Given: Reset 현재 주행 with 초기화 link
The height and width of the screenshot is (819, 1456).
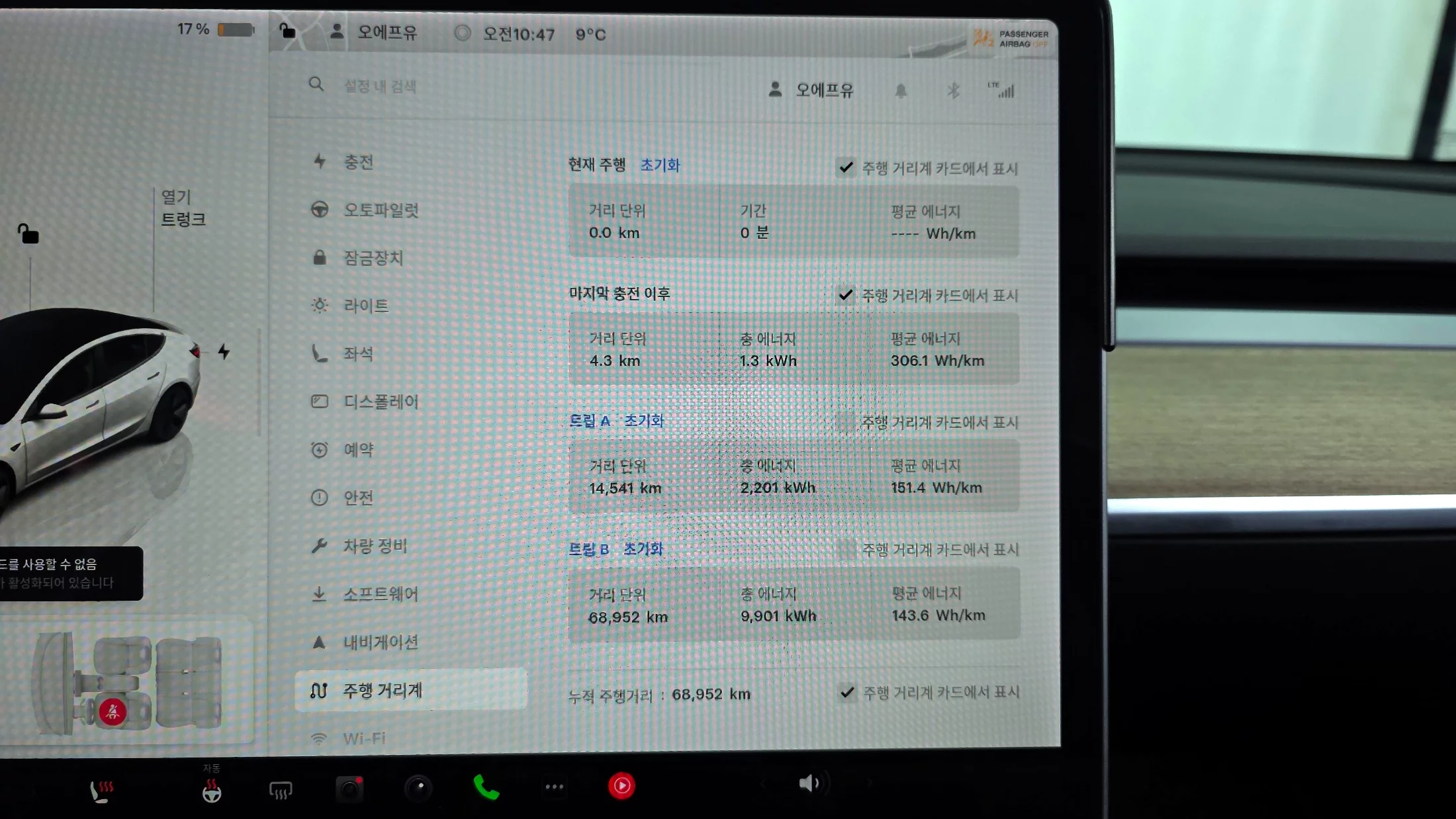Looking at the screenshot, I should click(x=660, y=165).
